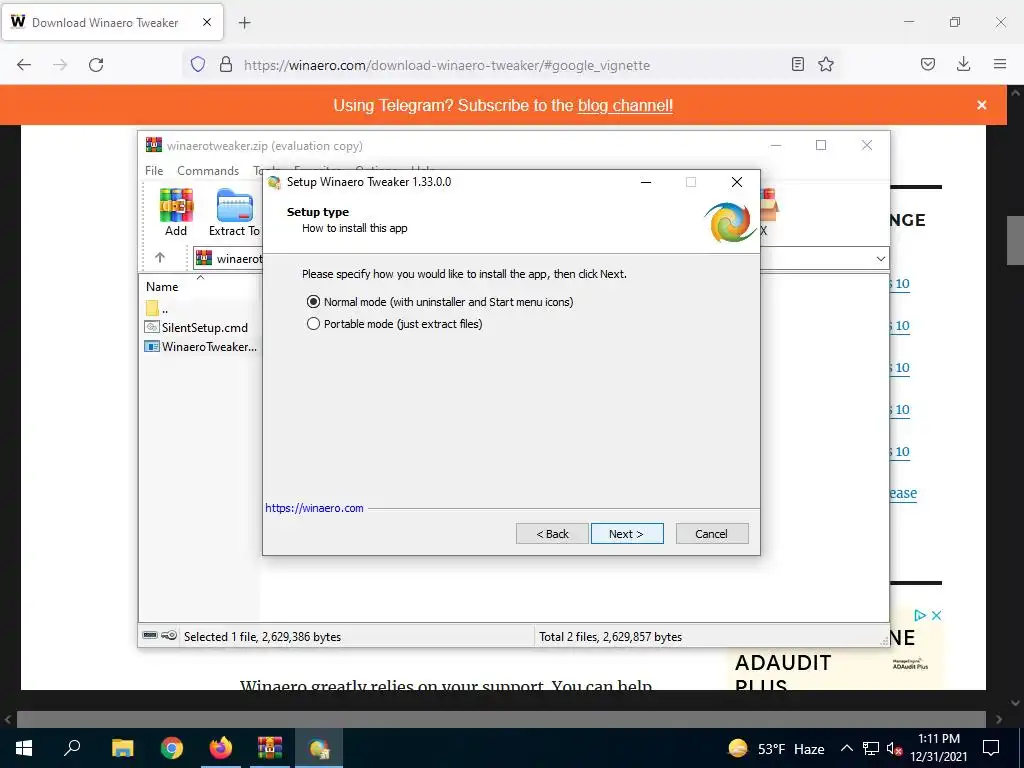1024x768 pixels.
Task: Open the Firefox application menu
Action: 1000,64
